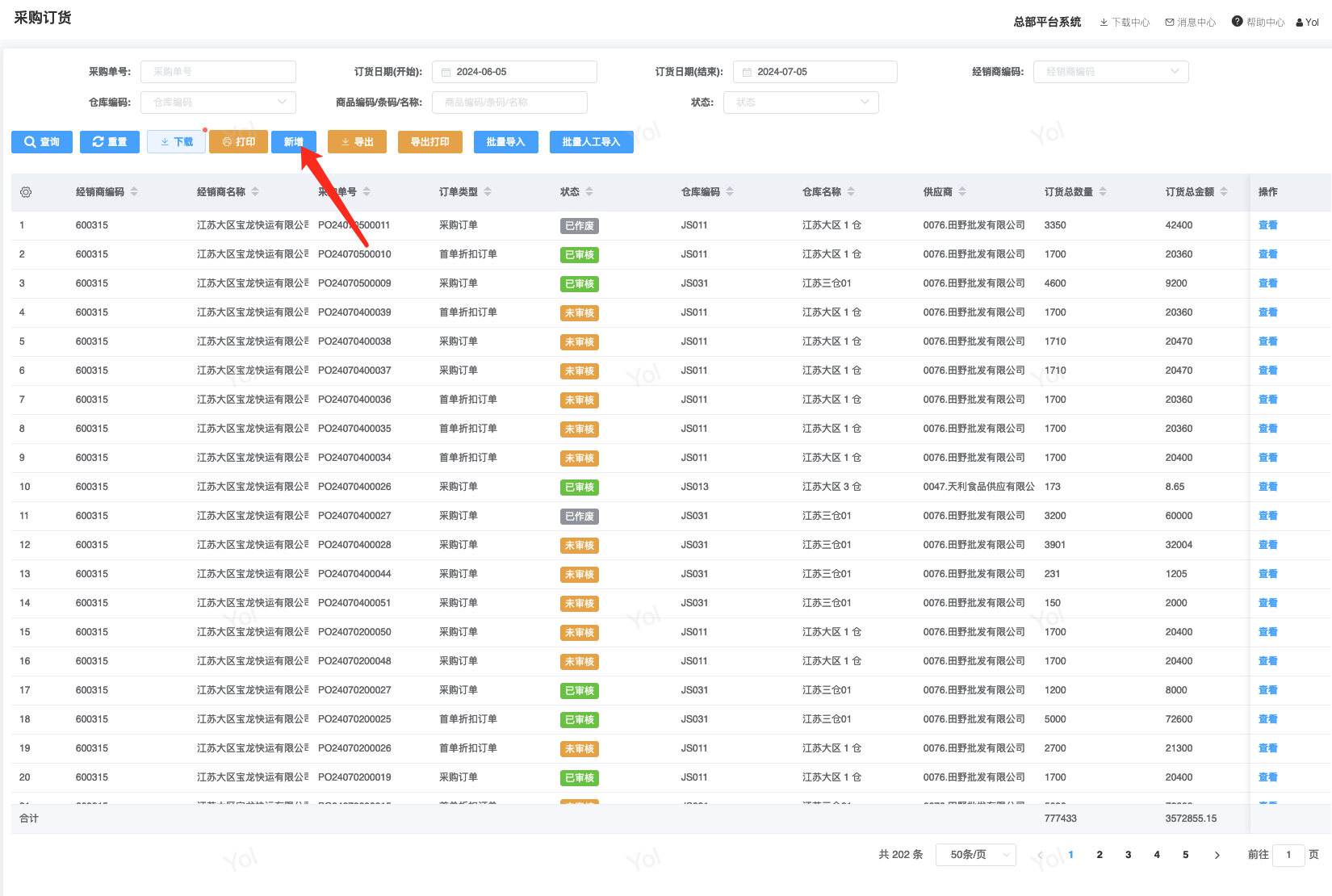This screenshot has height=896, width=1332.
Task: Click the Yol user profile icon
Action: tap(1300, 23)
